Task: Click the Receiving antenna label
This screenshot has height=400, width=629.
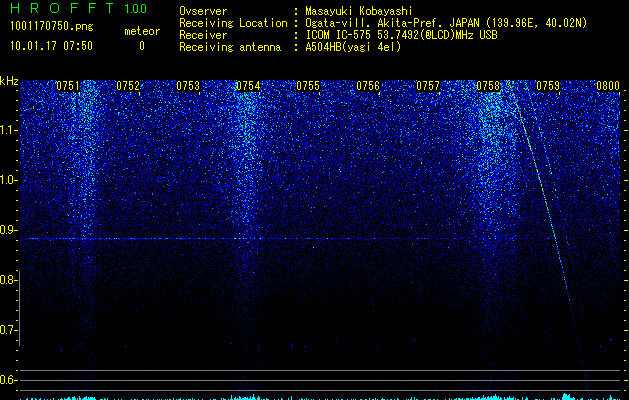Action: (230, 47)
